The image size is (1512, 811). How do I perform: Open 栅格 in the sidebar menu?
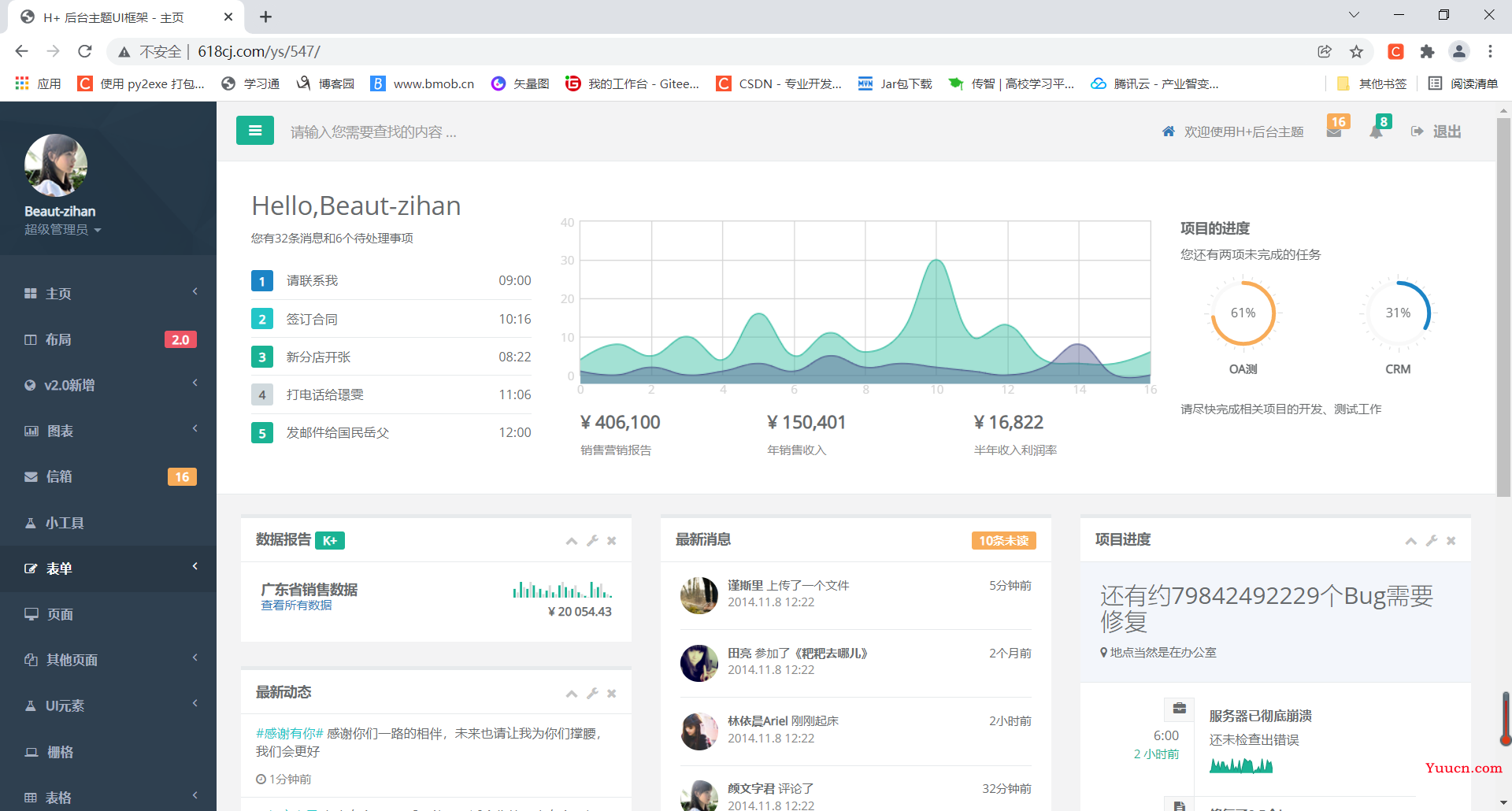pos(108,752)
